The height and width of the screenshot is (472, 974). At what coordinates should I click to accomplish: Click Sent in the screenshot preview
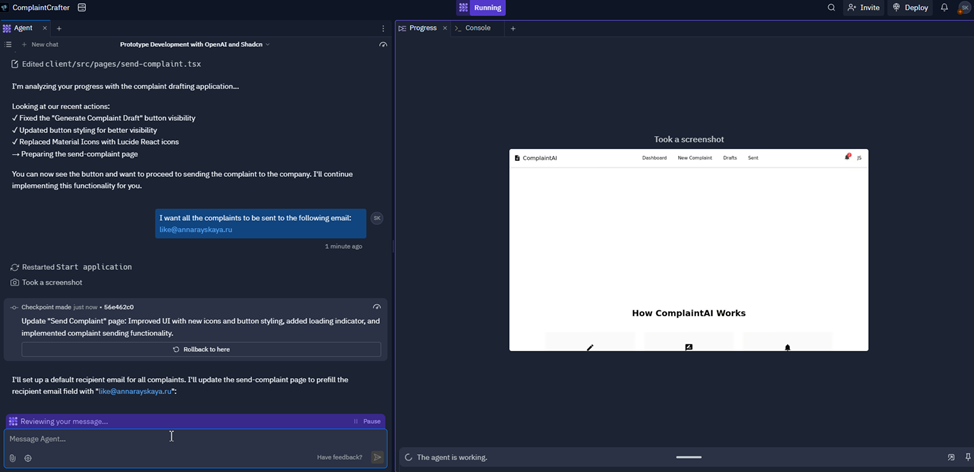click(753, 158)
